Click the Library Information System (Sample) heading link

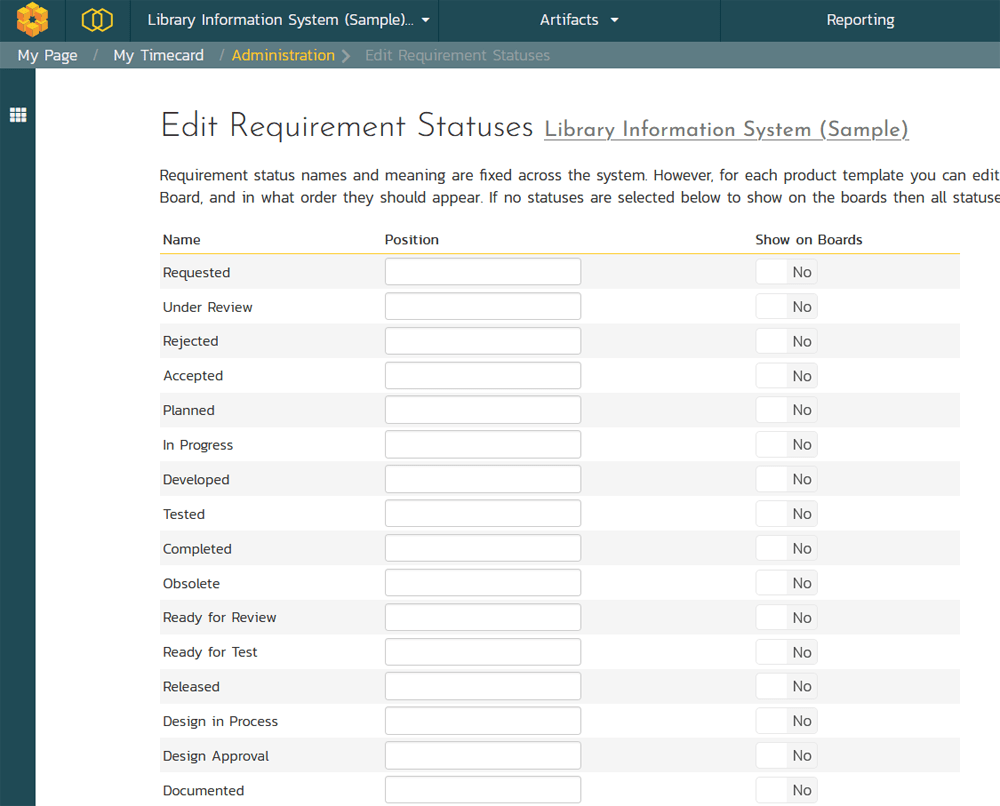[x=726, y=129]
